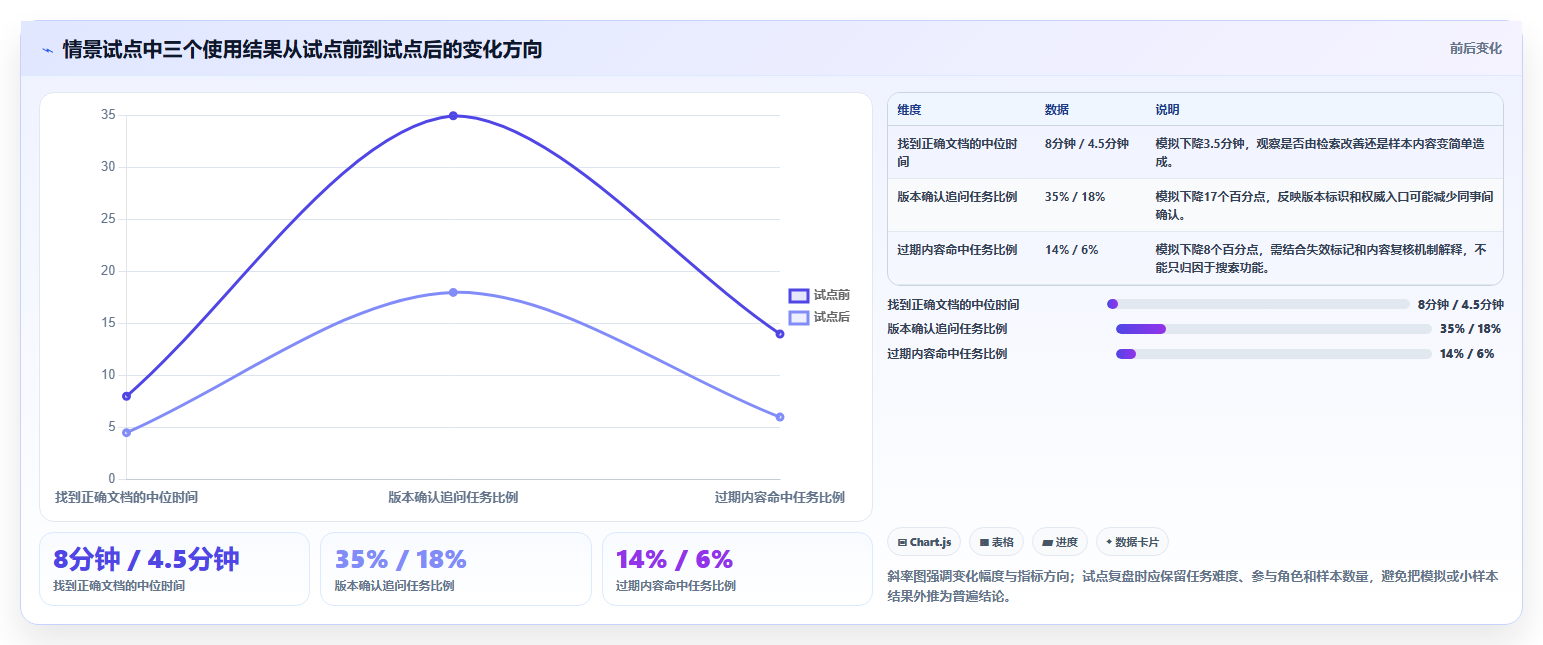Click x-axis label 过期内容命中任务比例
The image size is (1543, 645).
coord(780,497)
